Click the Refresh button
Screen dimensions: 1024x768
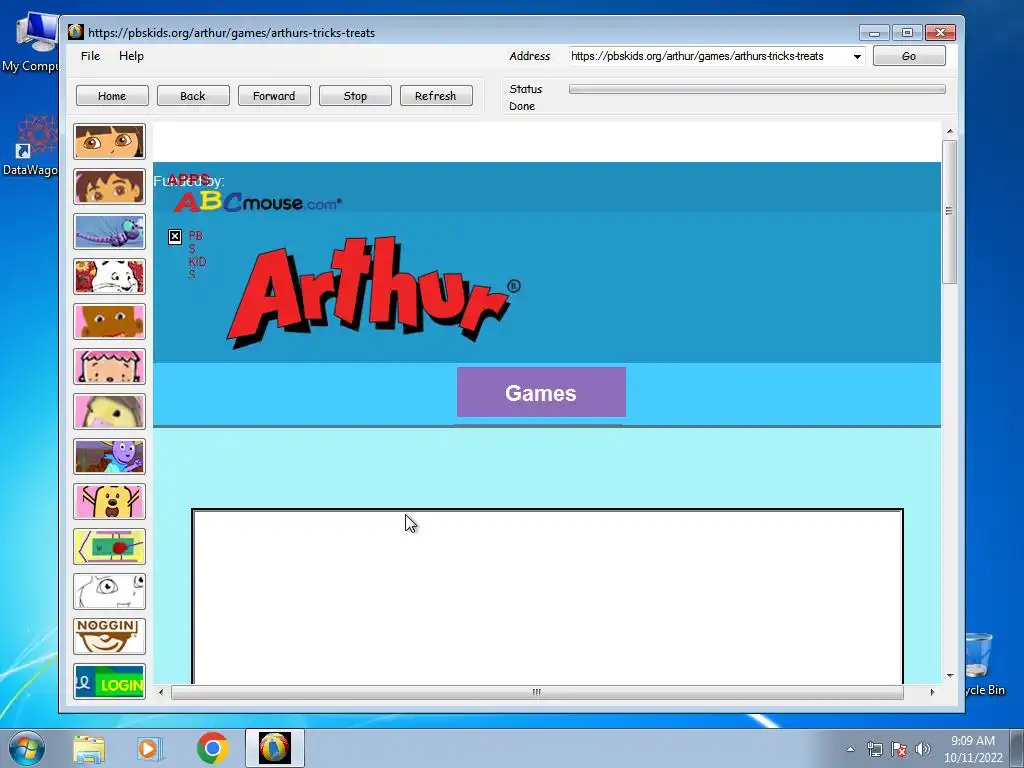(x=436, y=95)
